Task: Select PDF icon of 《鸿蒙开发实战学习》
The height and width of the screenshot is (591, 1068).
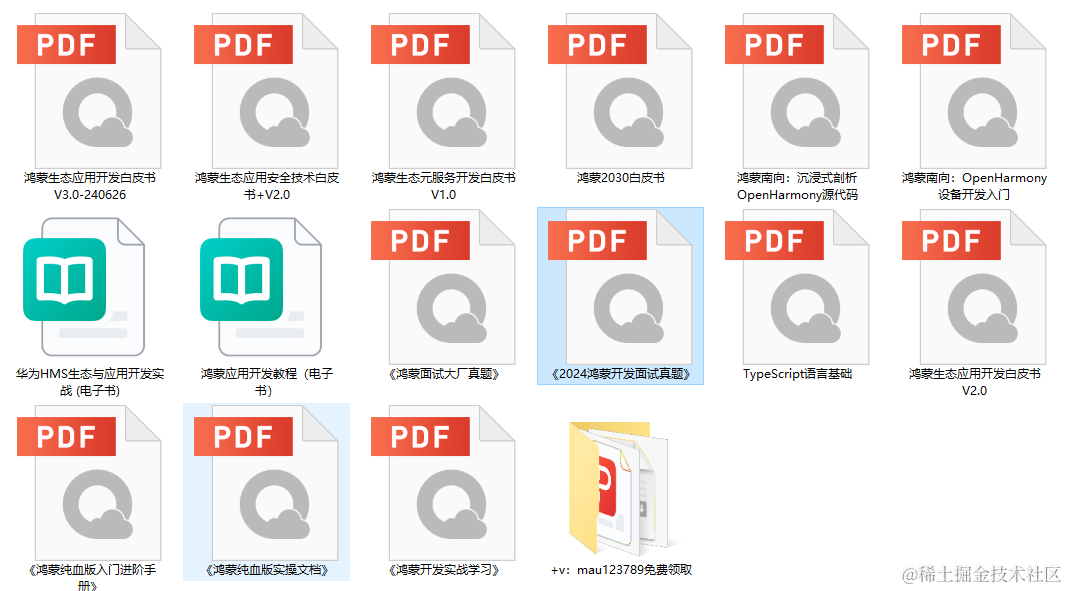Action: point(443,483)
